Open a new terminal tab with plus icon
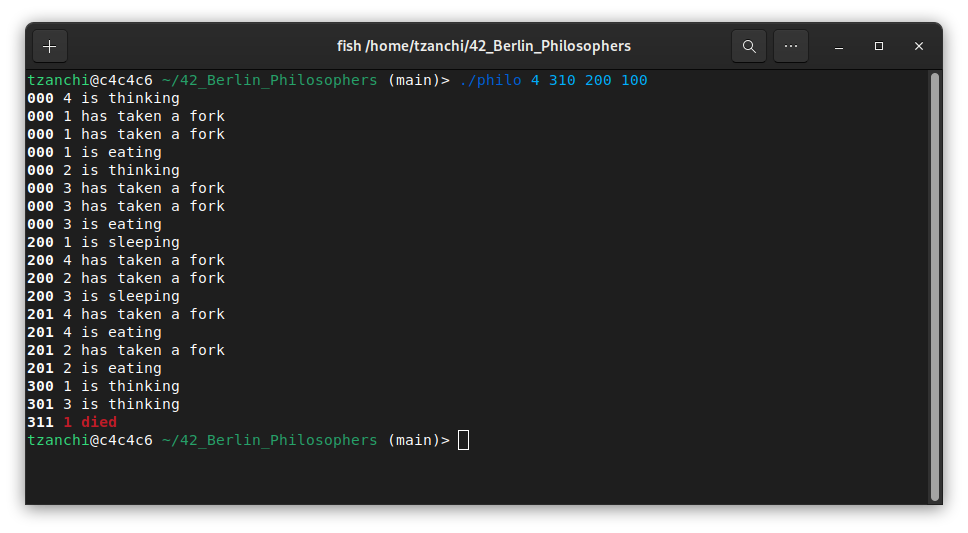Viewport: 968px width, 533px height. click(x=49, y=46)
